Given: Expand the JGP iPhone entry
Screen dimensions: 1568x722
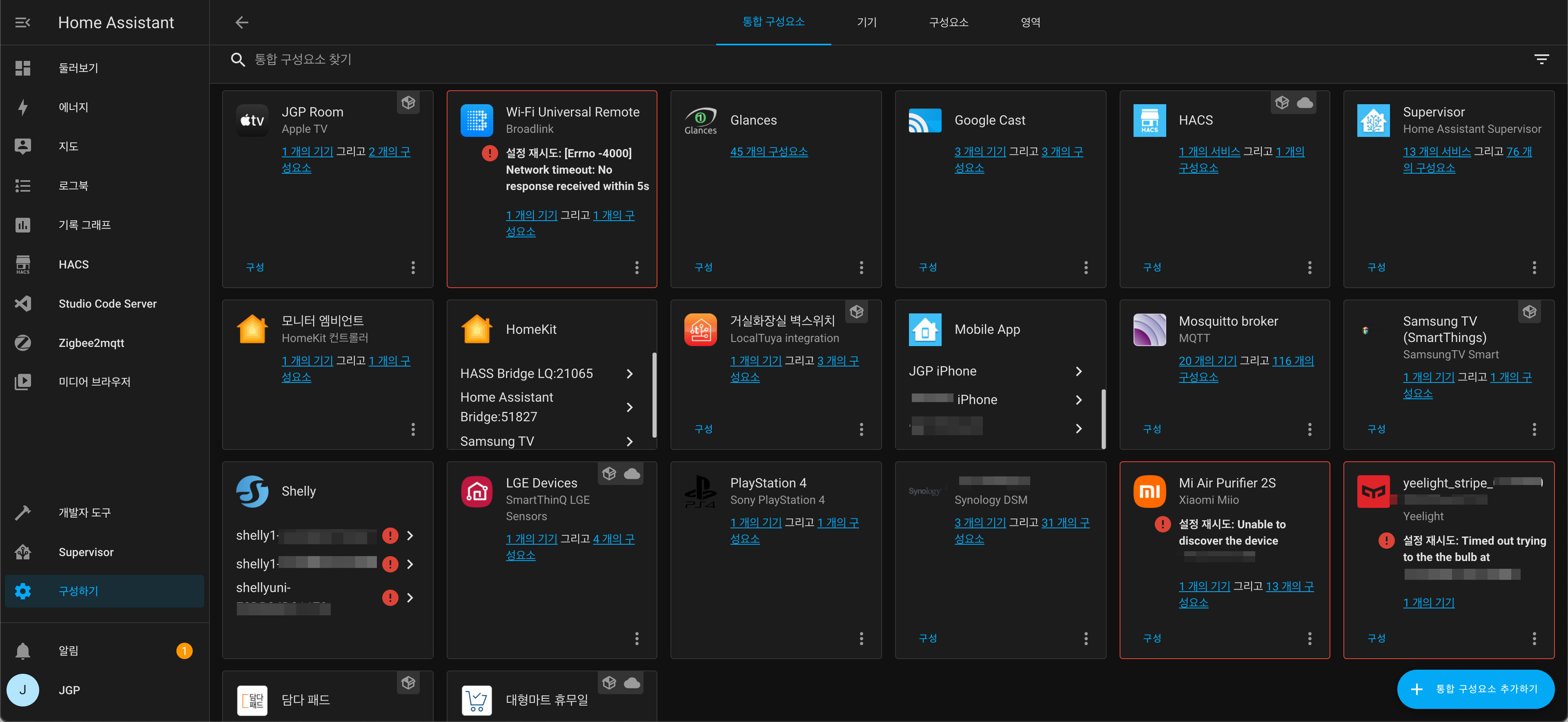Looking at the screenshot, I should point(1078,371).
